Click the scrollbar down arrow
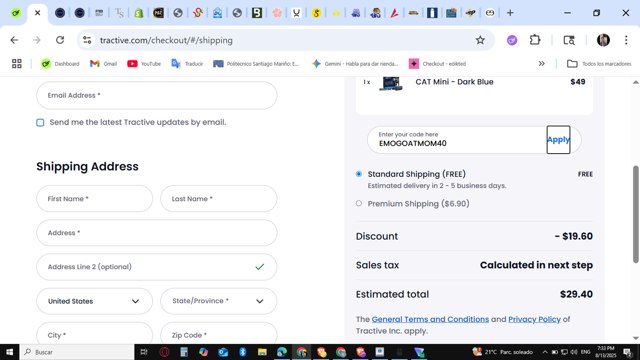The height and width of the screenshot is (360, 640). [636, 338]
